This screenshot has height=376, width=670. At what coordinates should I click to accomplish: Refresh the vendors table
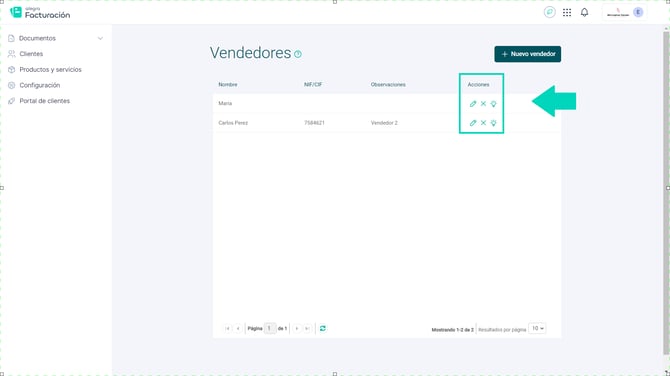click(323, 328)
